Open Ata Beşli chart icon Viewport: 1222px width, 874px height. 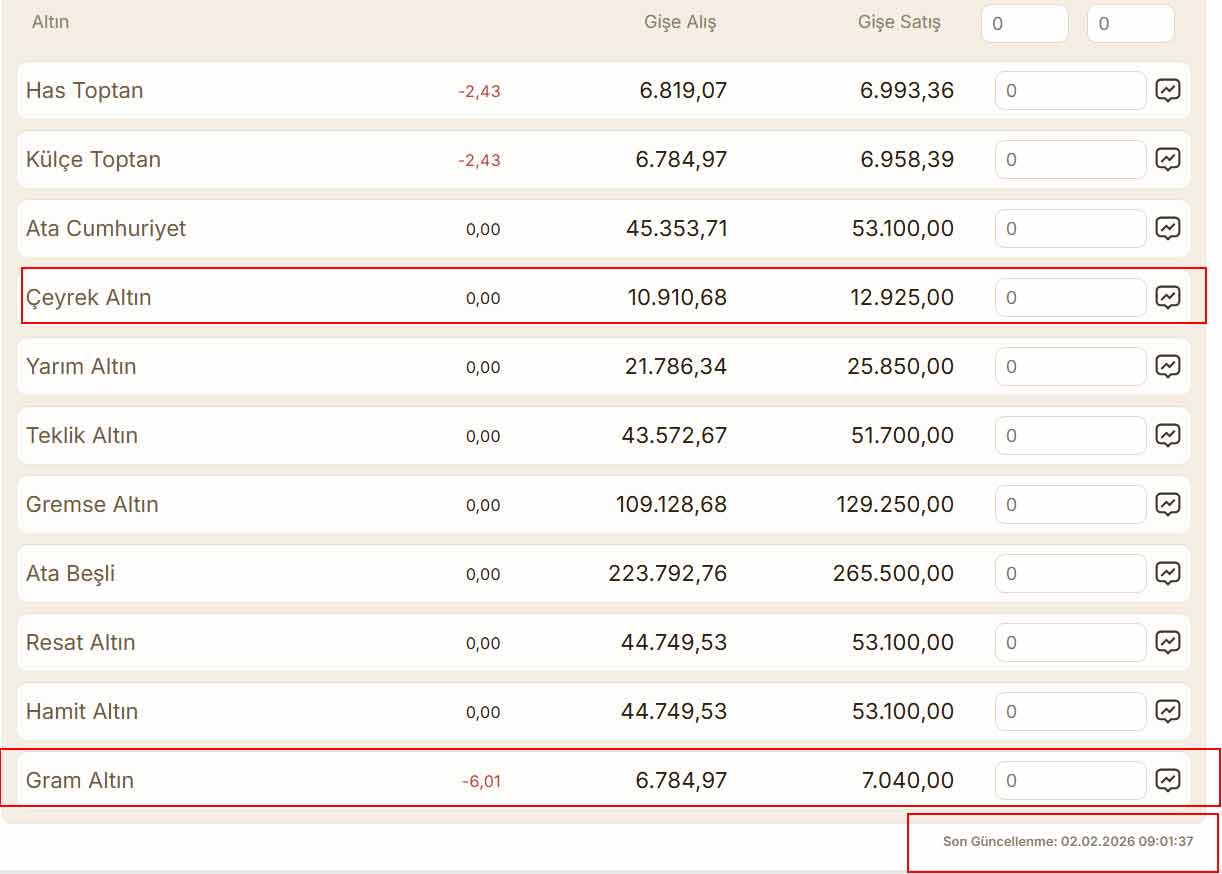click(1168, 574)
